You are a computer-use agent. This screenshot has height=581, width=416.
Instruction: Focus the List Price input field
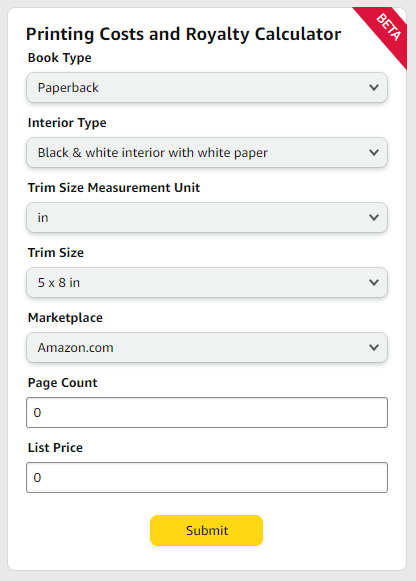pos(207,477)
